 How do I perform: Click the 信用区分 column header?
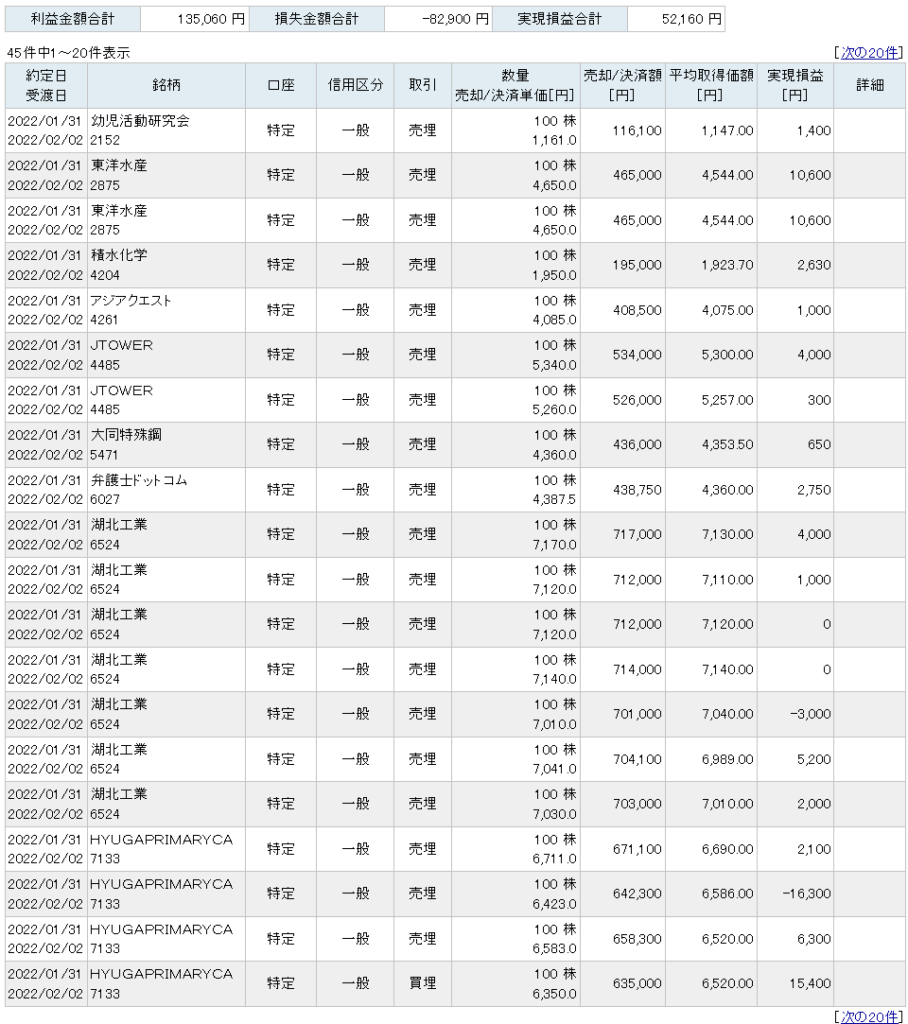[355, 86]
